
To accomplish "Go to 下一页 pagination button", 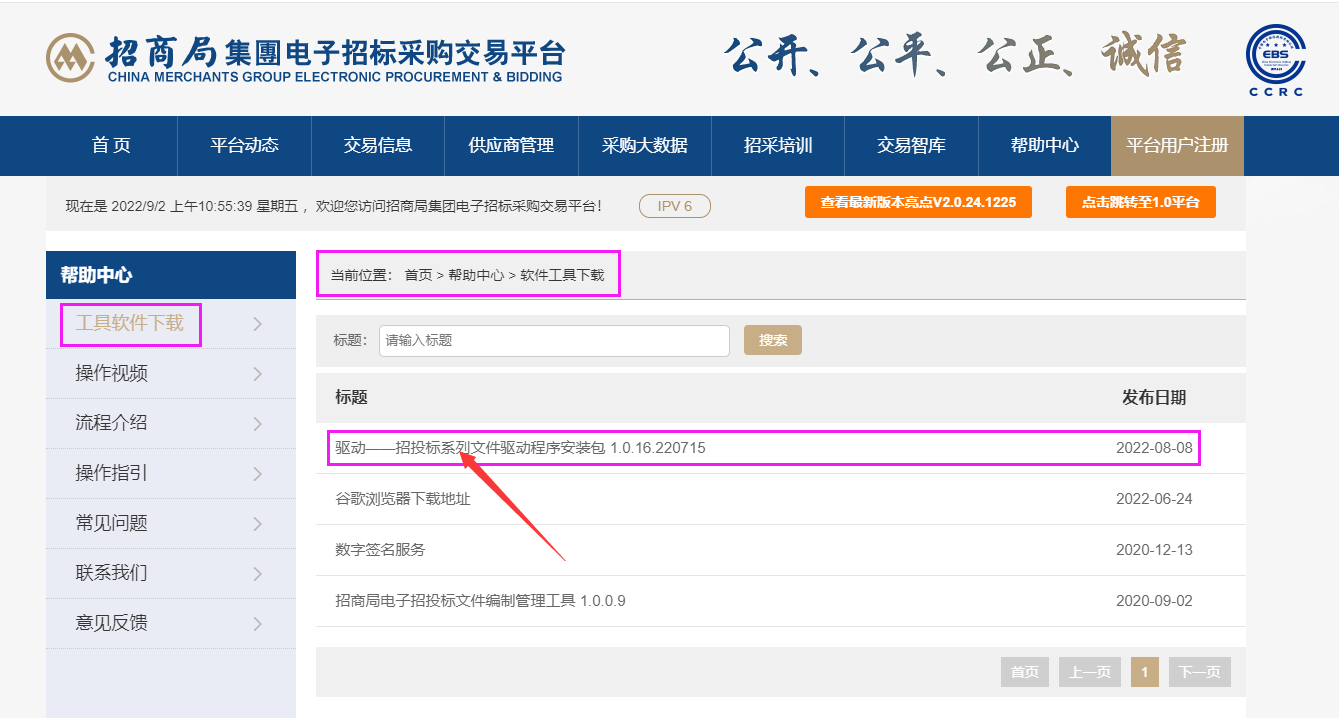I will tap(1199, 672).
